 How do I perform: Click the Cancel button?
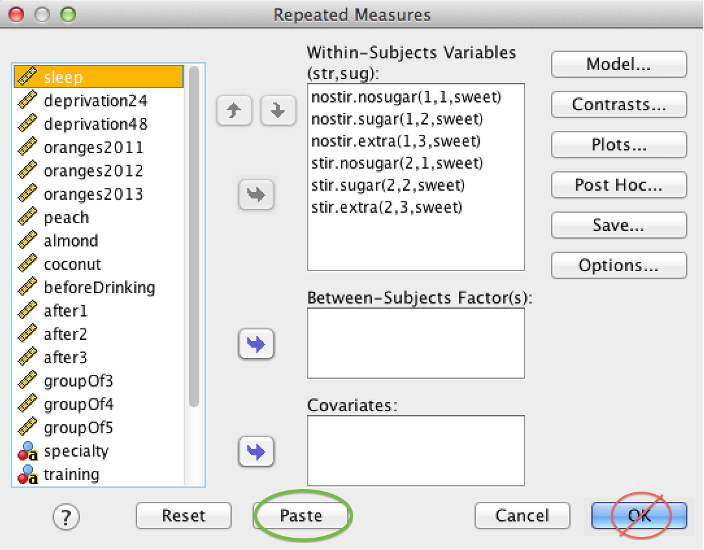[x=522, y=515]
